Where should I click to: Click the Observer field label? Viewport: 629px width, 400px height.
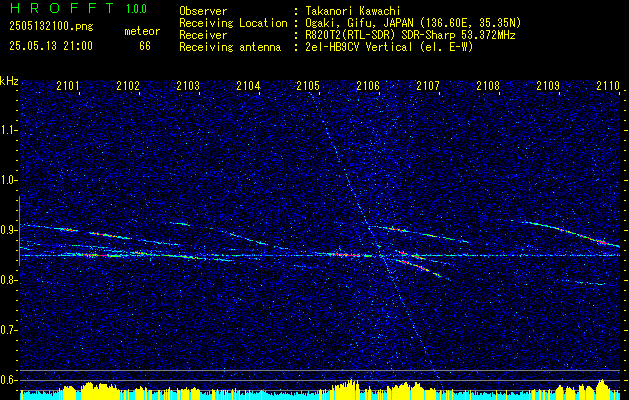[203, 11]
